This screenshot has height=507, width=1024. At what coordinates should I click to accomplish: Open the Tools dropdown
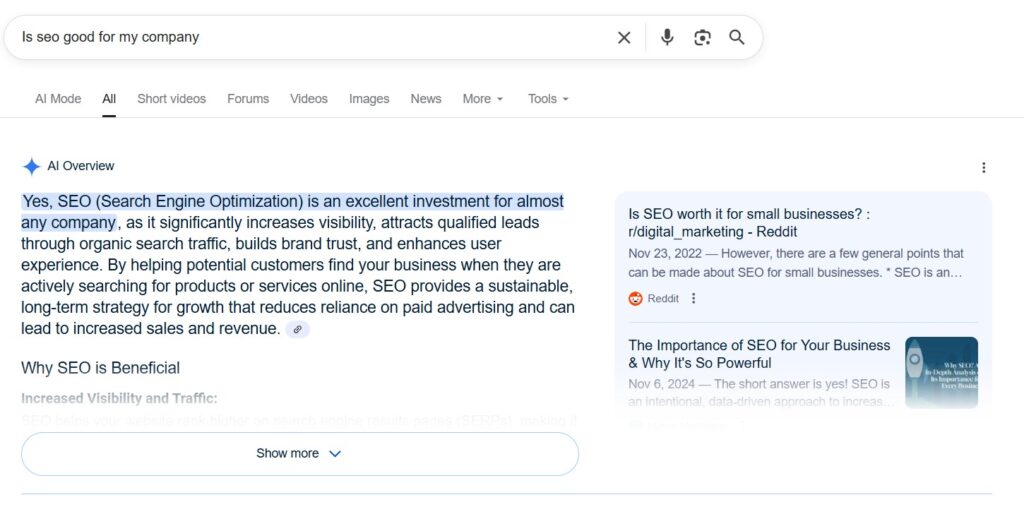(548, 99)
